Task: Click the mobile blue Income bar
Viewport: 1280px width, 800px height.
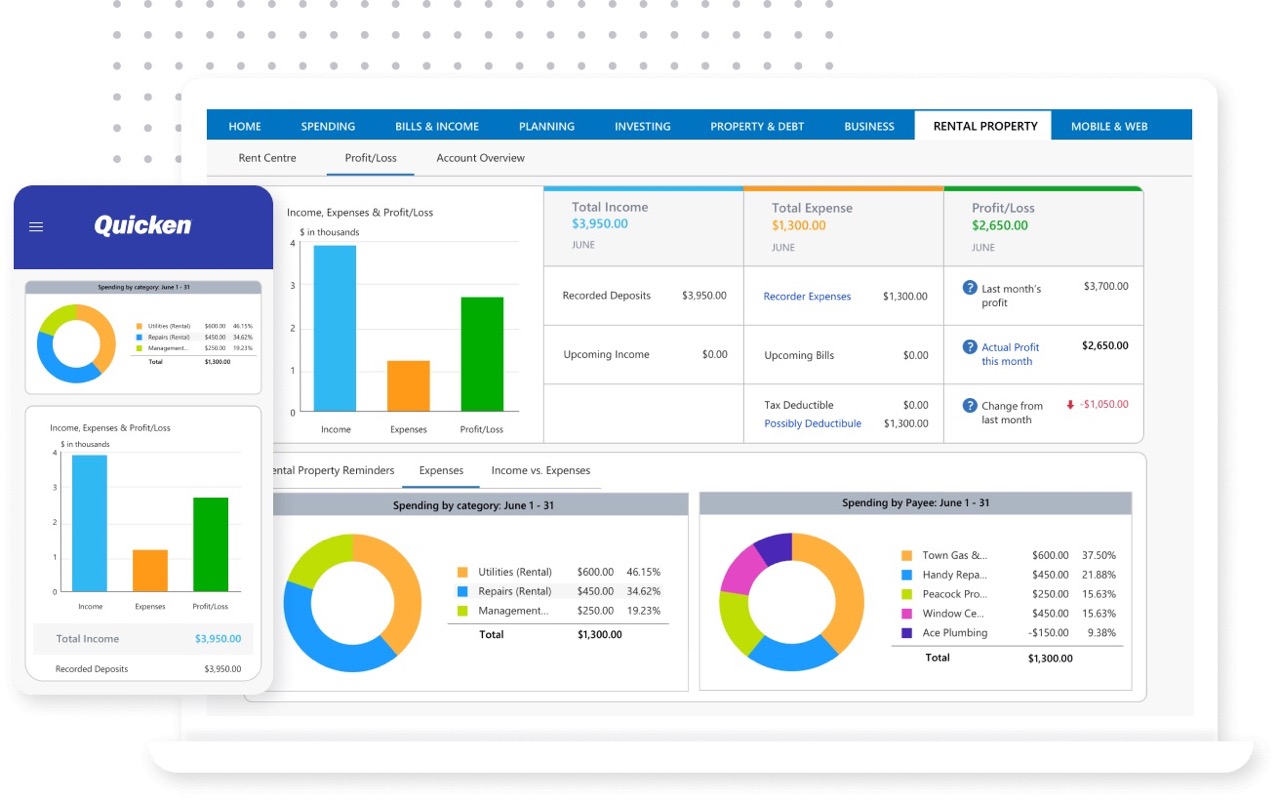Action: coord(90,523)
